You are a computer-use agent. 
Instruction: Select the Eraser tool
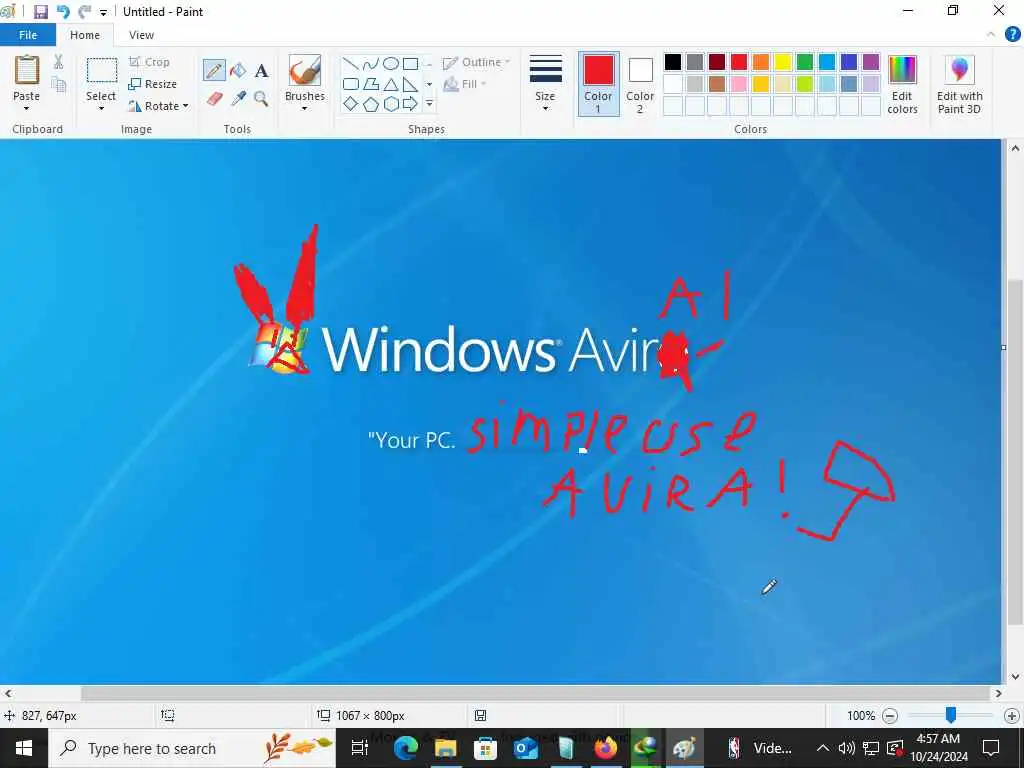[x=214, y=99]
